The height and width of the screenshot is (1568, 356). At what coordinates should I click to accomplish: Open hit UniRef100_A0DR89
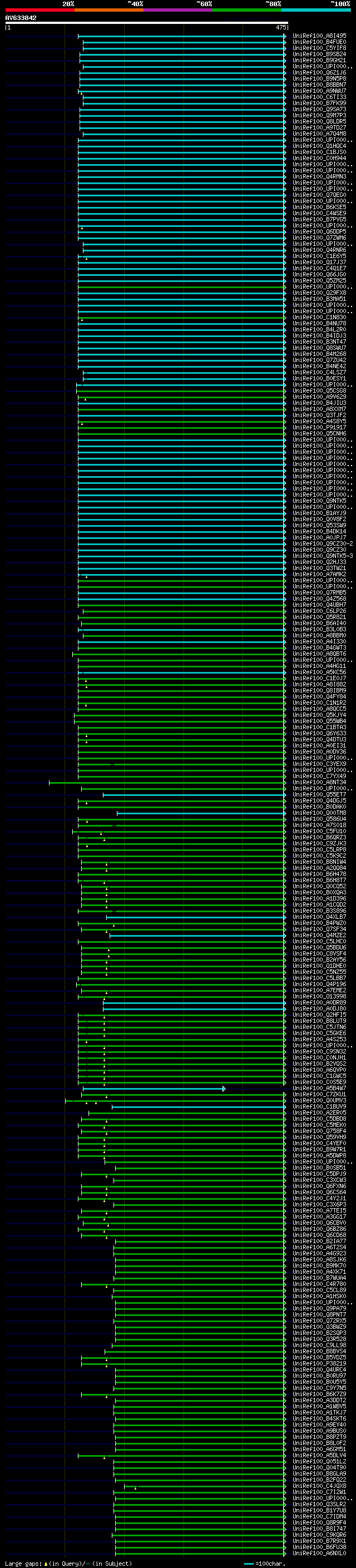tap(319, 1002)
